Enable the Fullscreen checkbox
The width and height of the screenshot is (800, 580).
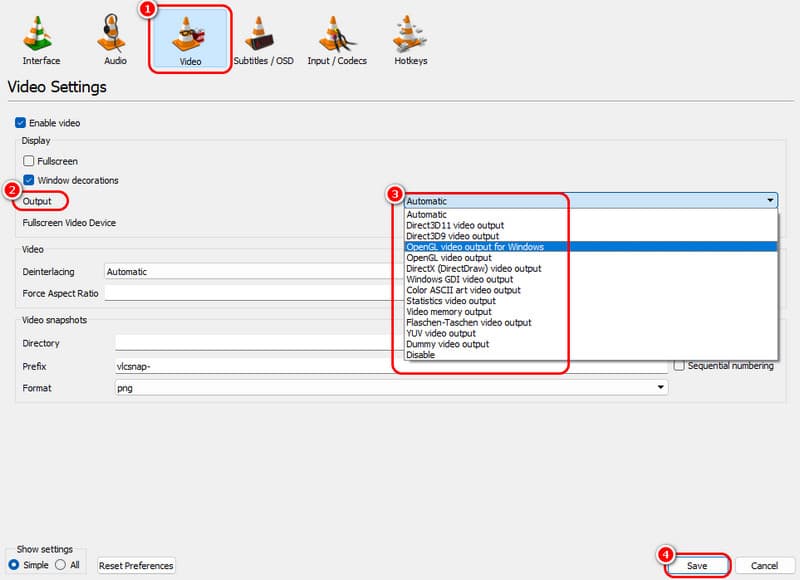pos(29,161)
